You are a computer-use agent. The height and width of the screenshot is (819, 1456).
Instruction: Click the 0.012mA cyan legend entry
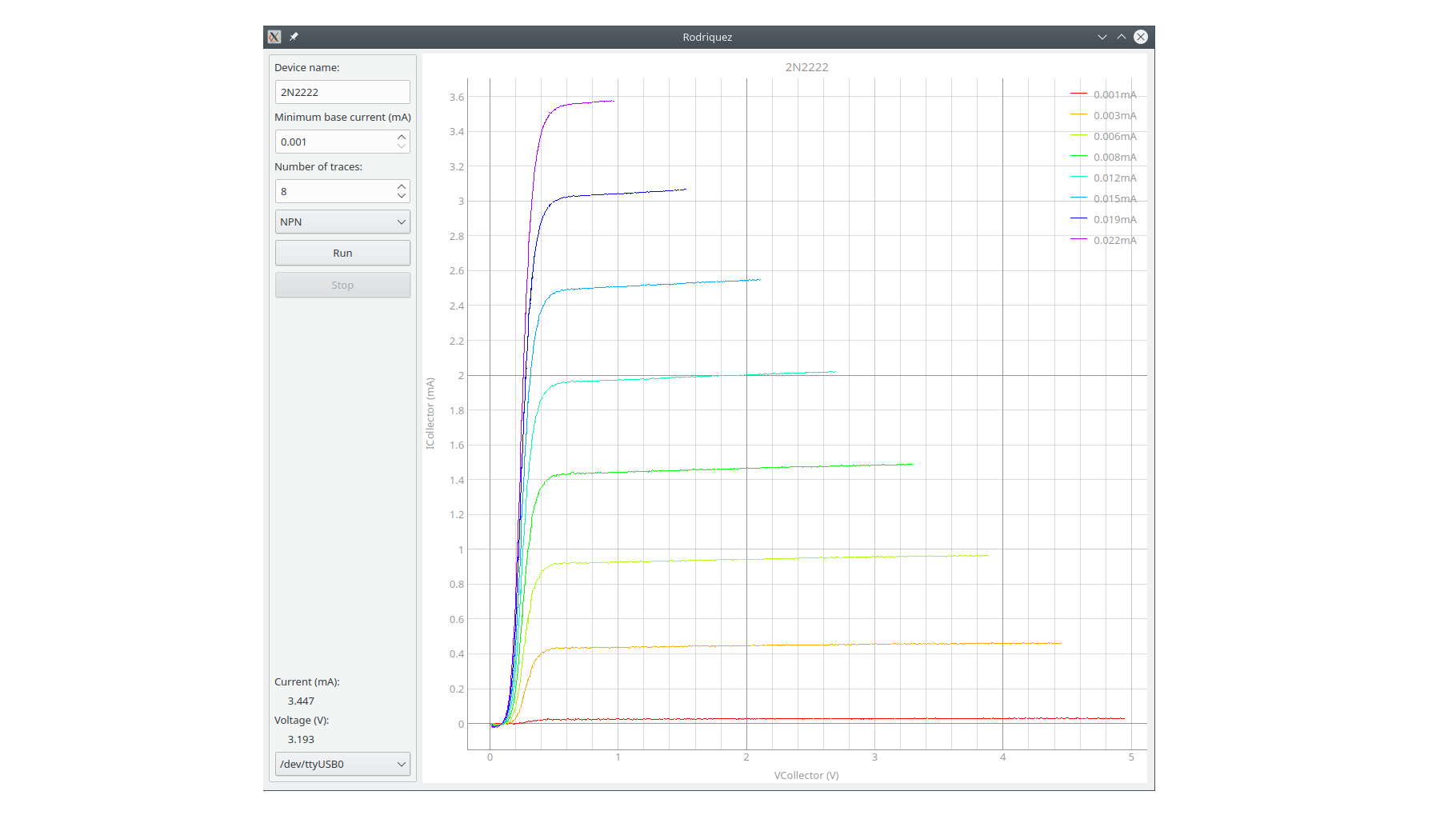(x=1114, y=178)
